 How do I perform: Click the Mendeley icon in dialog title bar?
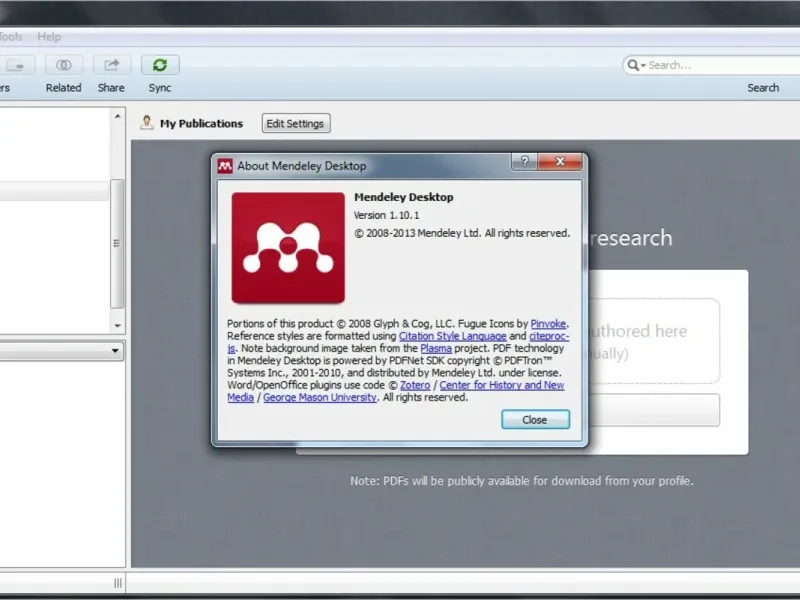point(225,166)
